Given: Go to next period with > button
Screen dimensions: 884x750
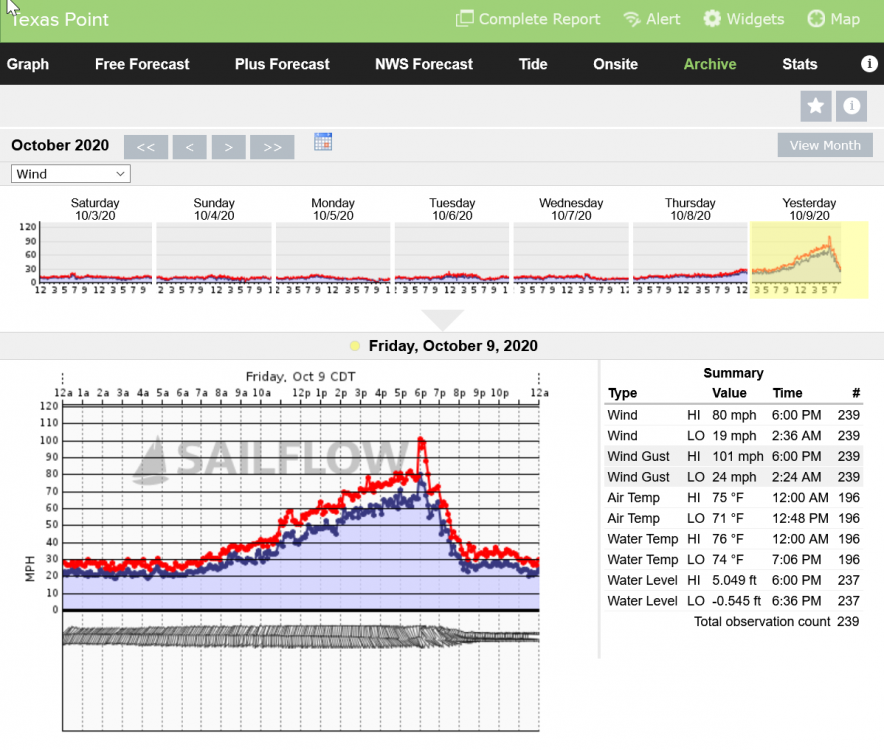Looking at the screenshot, I should [228, 147].
